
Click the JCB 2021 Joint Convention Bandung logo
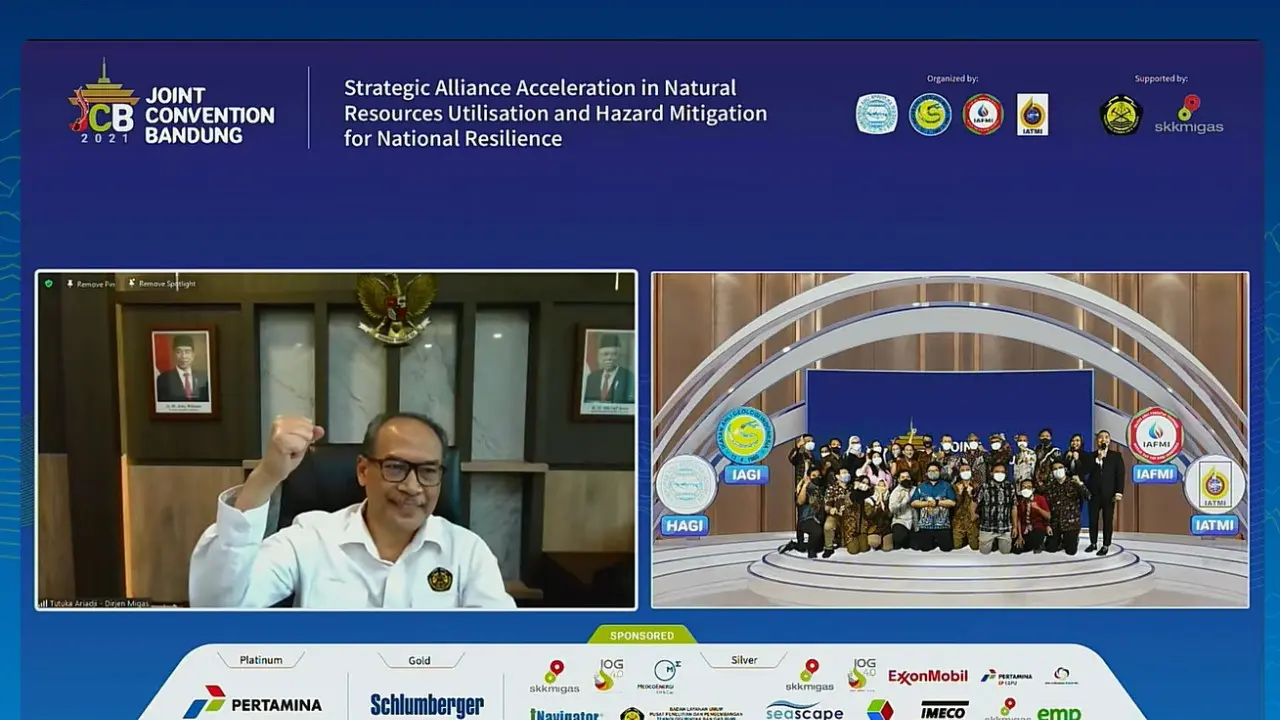pyautogui.click(x=171, y=104)
